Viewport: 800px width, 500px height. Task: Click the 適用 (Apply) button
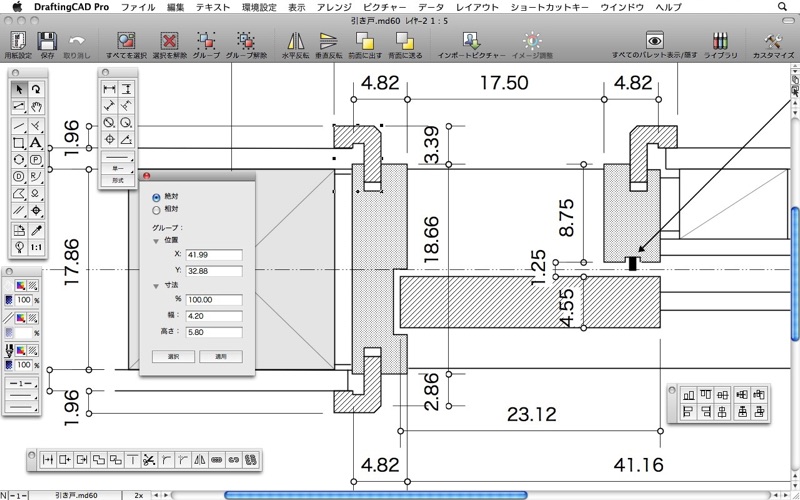pos(221,356)
